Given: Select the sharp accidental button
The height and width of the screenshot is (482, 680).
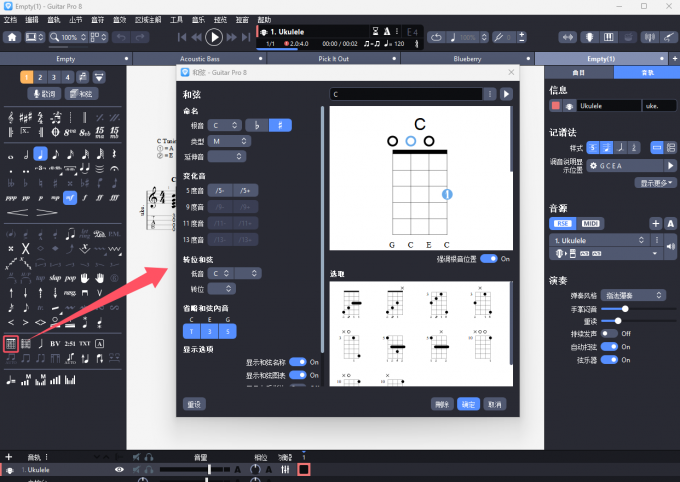Looking at the screenshot, I should (279, 125).
